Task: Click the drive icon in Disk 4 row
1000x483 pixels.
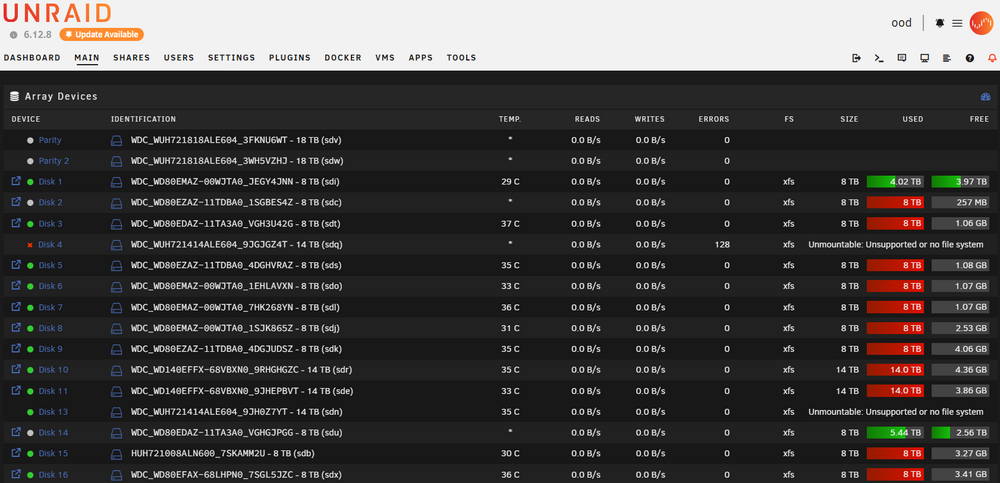Action: (x=116, y=244)
